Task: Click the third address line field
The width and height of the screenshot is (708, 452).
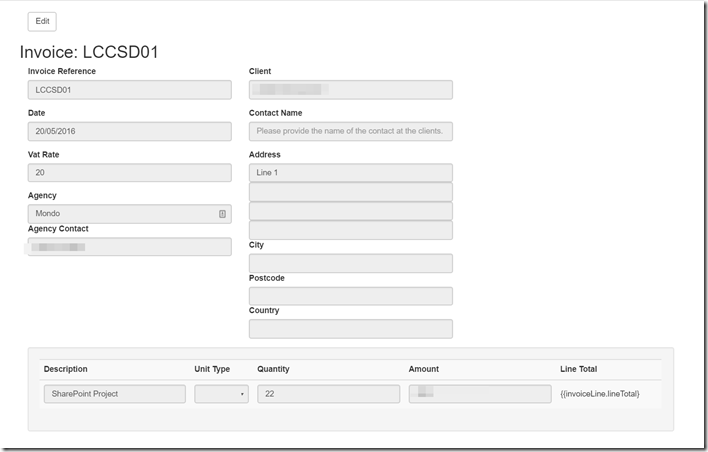Action: point(350,211)
